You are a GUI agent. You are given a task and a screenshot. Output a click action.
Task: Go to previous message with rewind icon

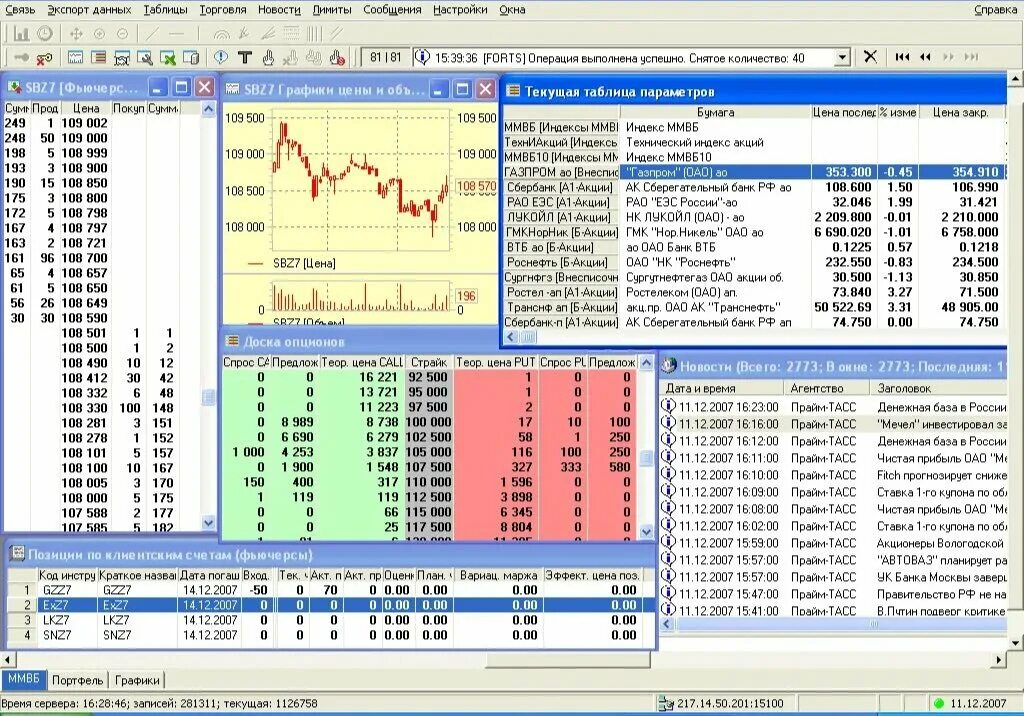[x=925, y=57]
